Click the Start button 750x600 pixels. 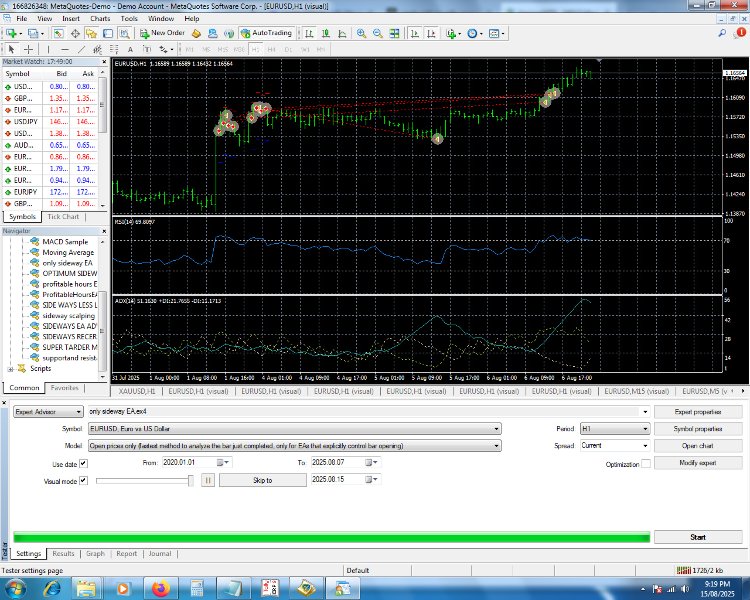[x=698, y=537]
